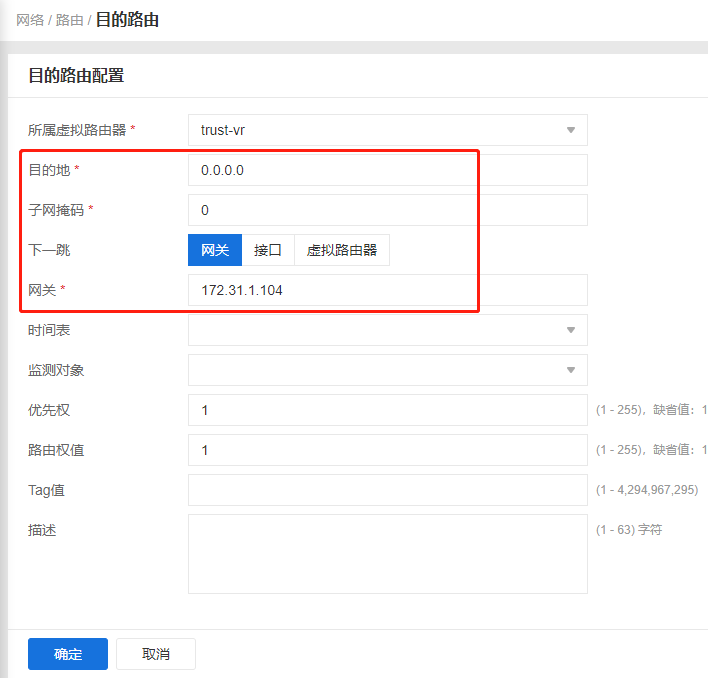Click the 监测对象 label
This screenshot has height=678, width=708.
pyautogui.click(x=56, y=370)
